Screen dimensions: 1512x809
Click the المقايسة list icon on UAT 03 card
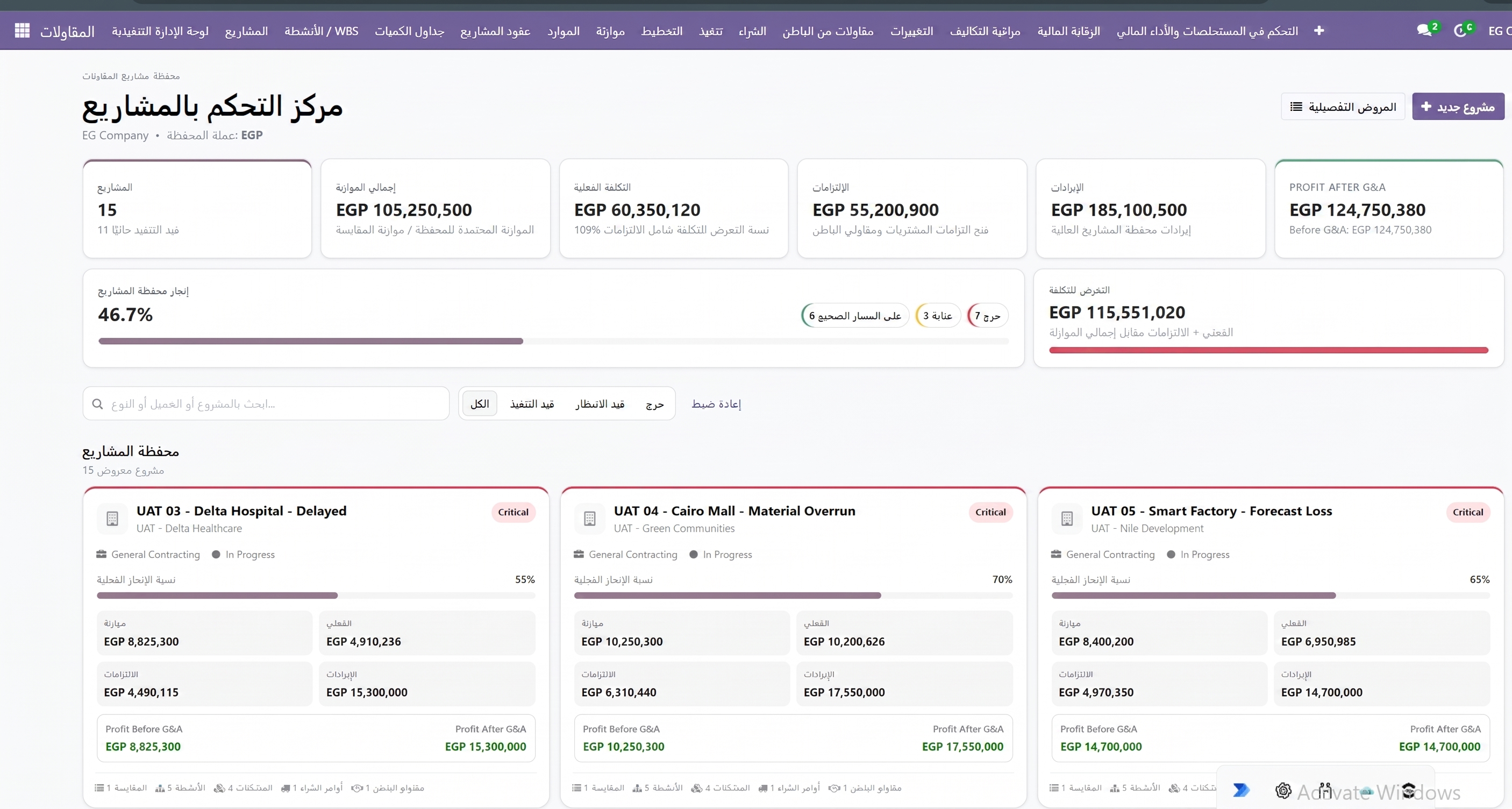point(99,788)
